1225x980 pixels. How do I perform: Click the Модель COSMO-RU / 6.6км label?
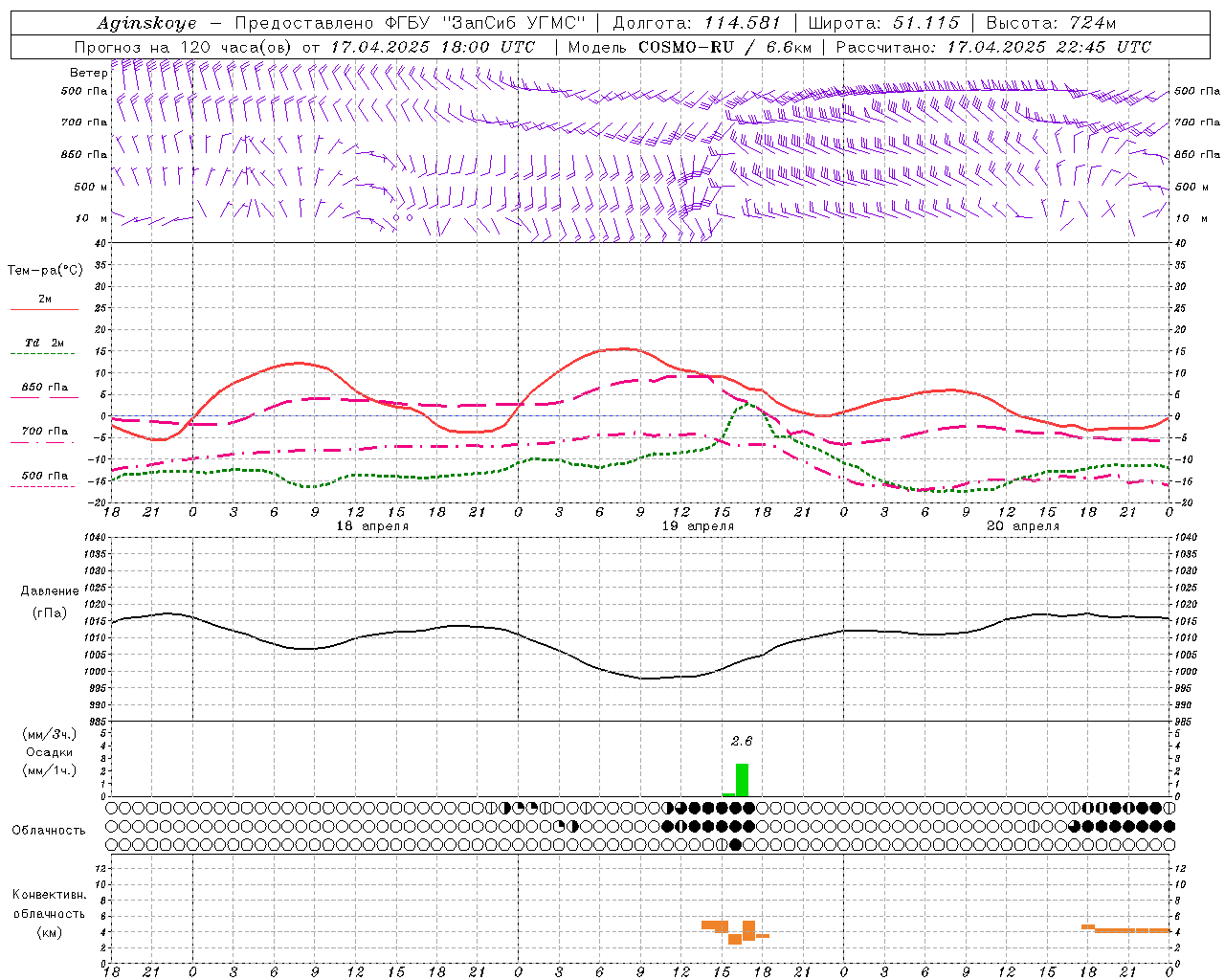pos(689,47)
